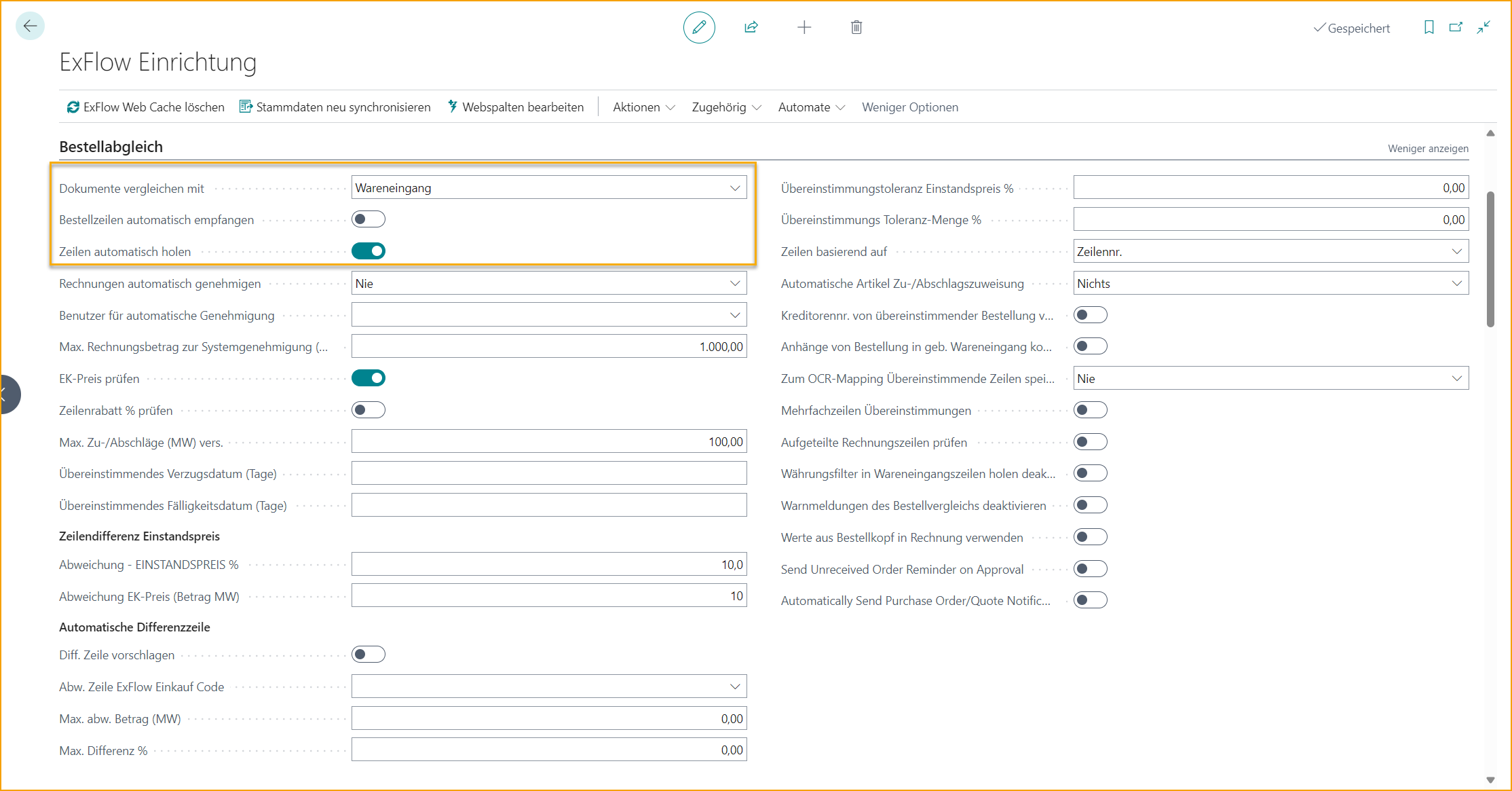Viewport: 1512px width, 791px height.
Task: Click the trash delete icon
Action: point(856,27)
